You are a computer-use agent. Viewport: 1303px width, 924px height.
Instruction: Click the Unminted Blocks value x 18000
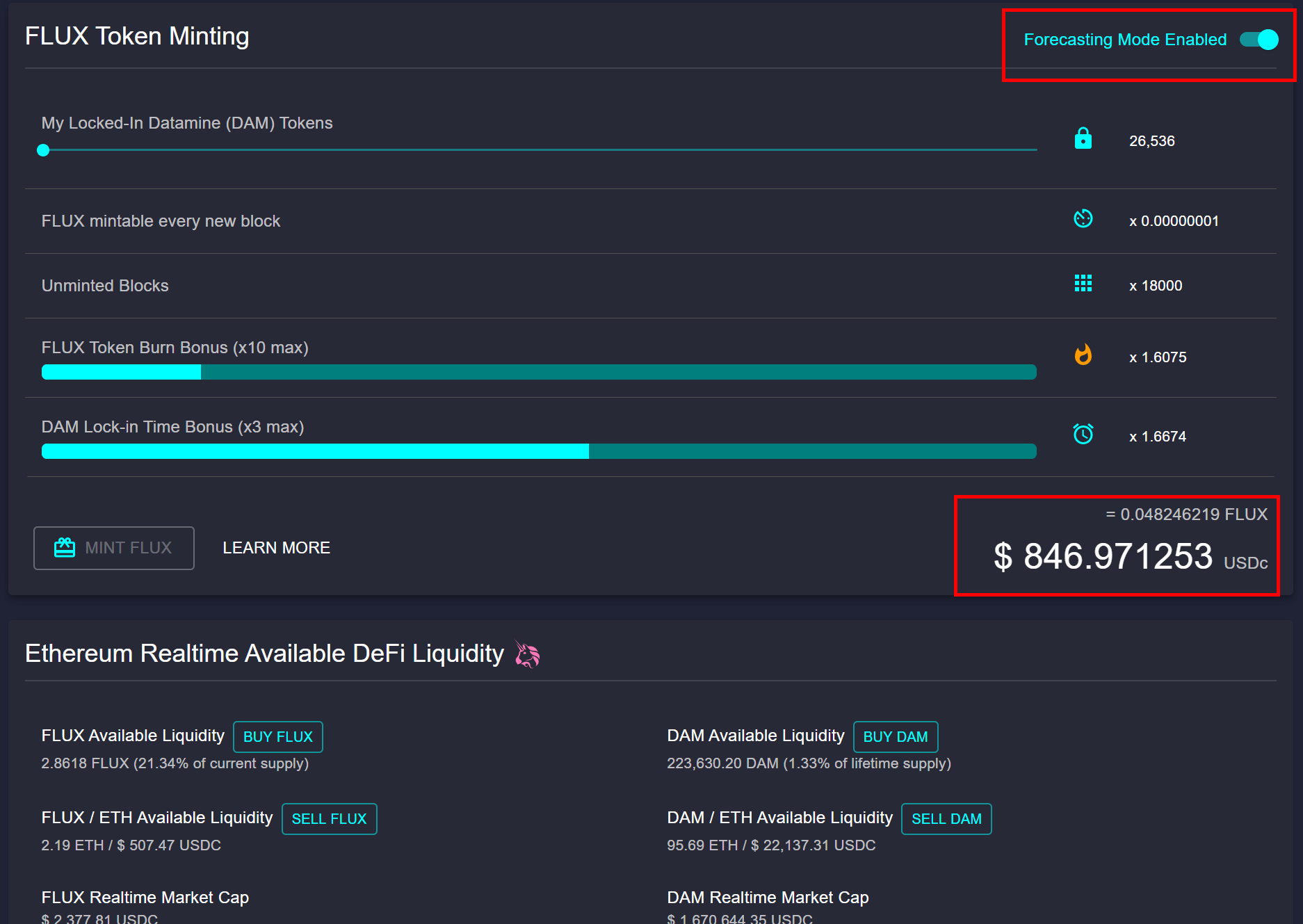(x=1156, y=286)
